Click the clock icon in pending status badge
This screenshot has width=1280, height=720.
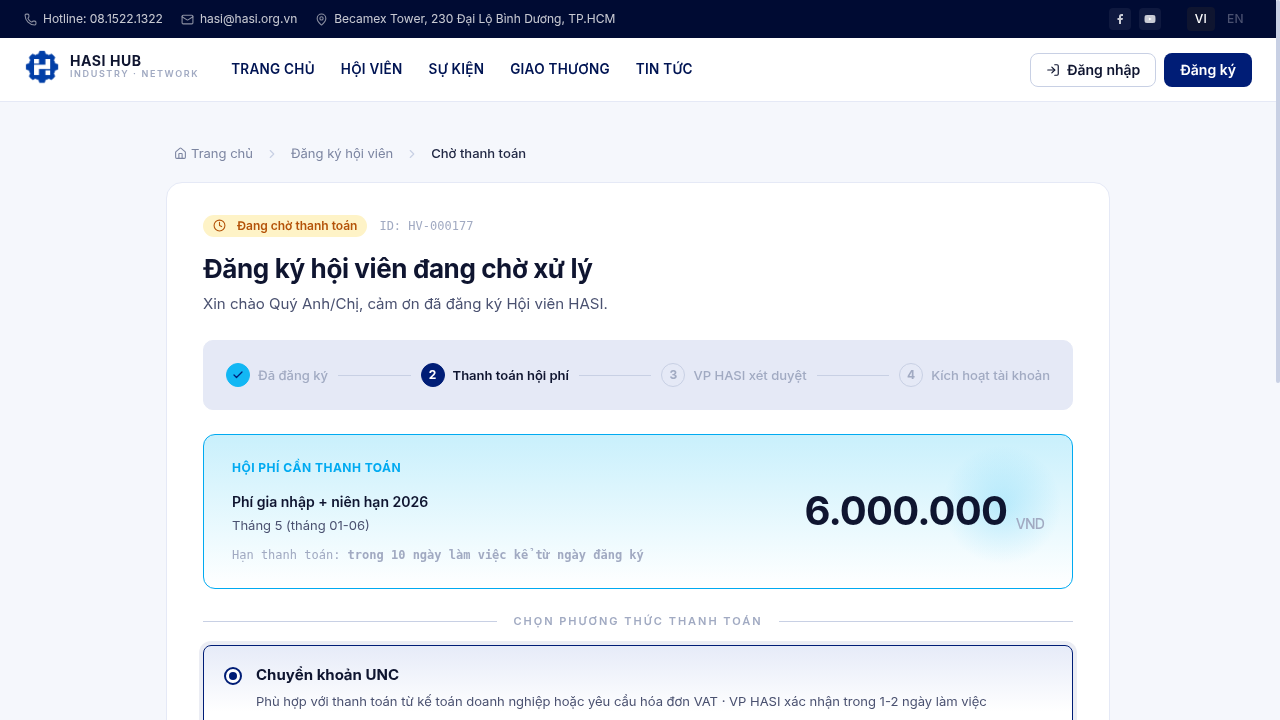[220, 226]
